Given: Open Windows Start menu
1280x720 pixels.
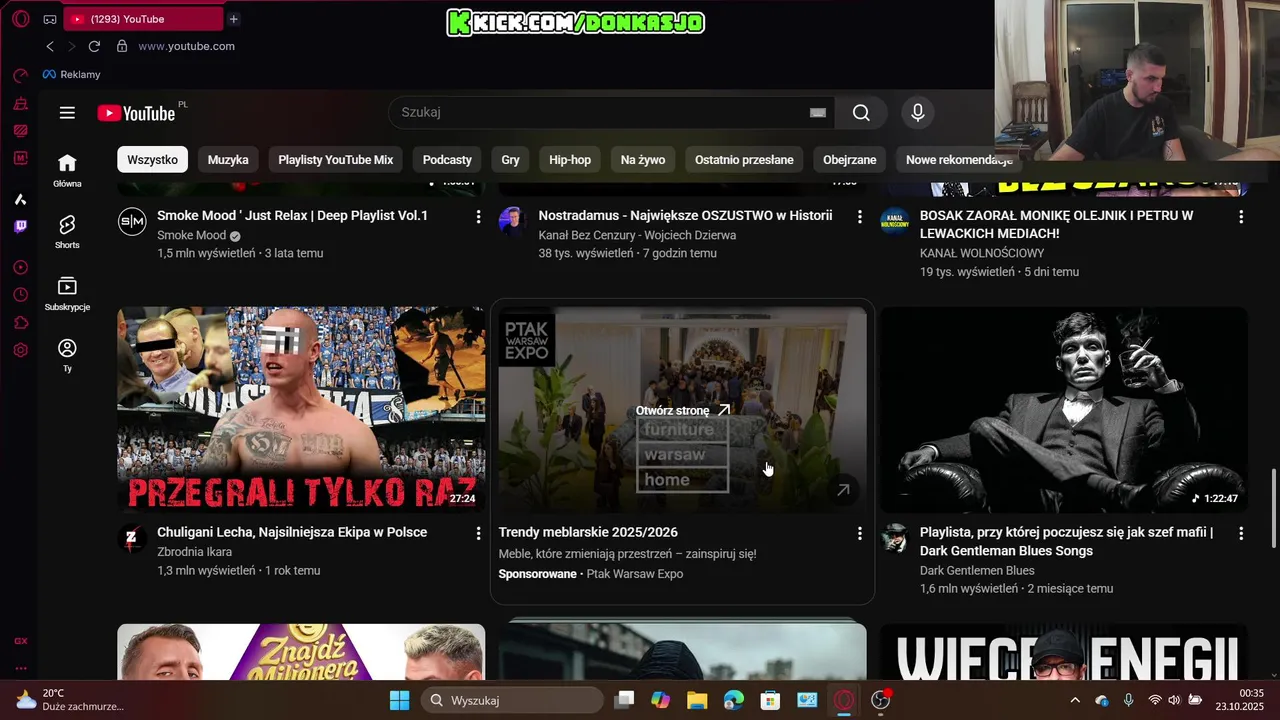Looking at the screenshot, I should pyautogui.click(x=399, y=700).
